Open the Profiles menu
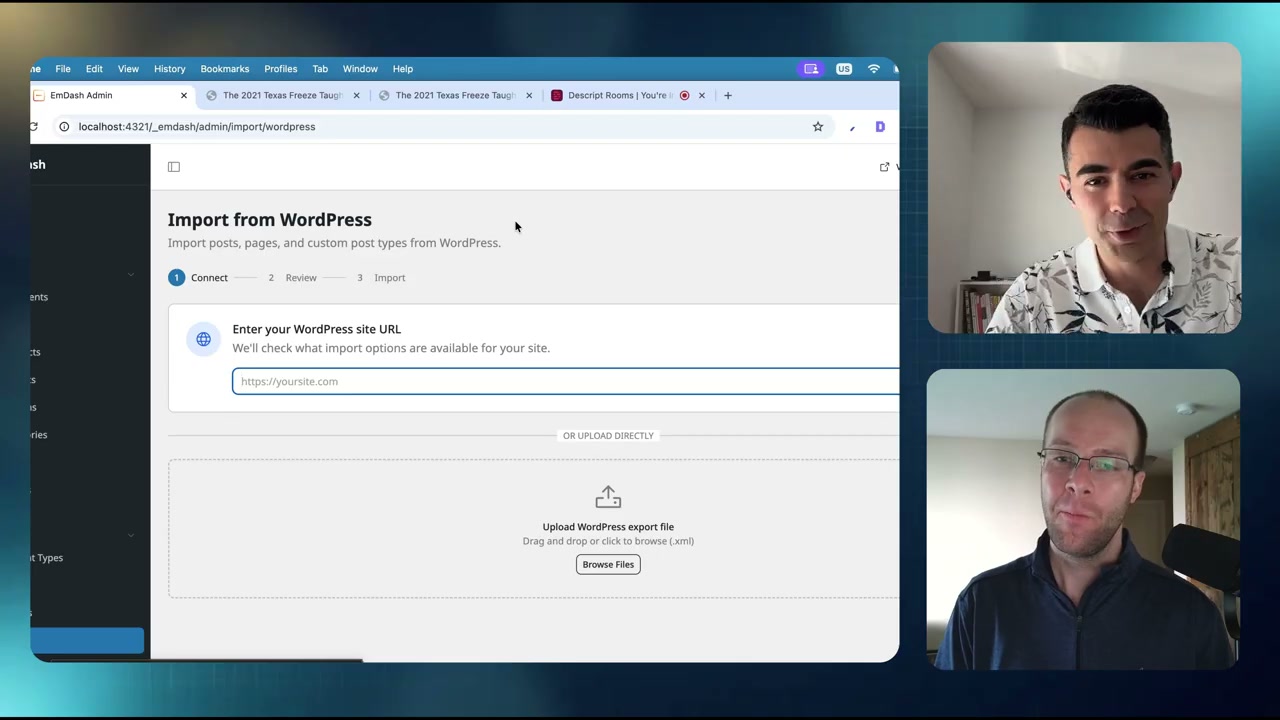Screen dimensions: 1280x720 (x=281, y=69)
